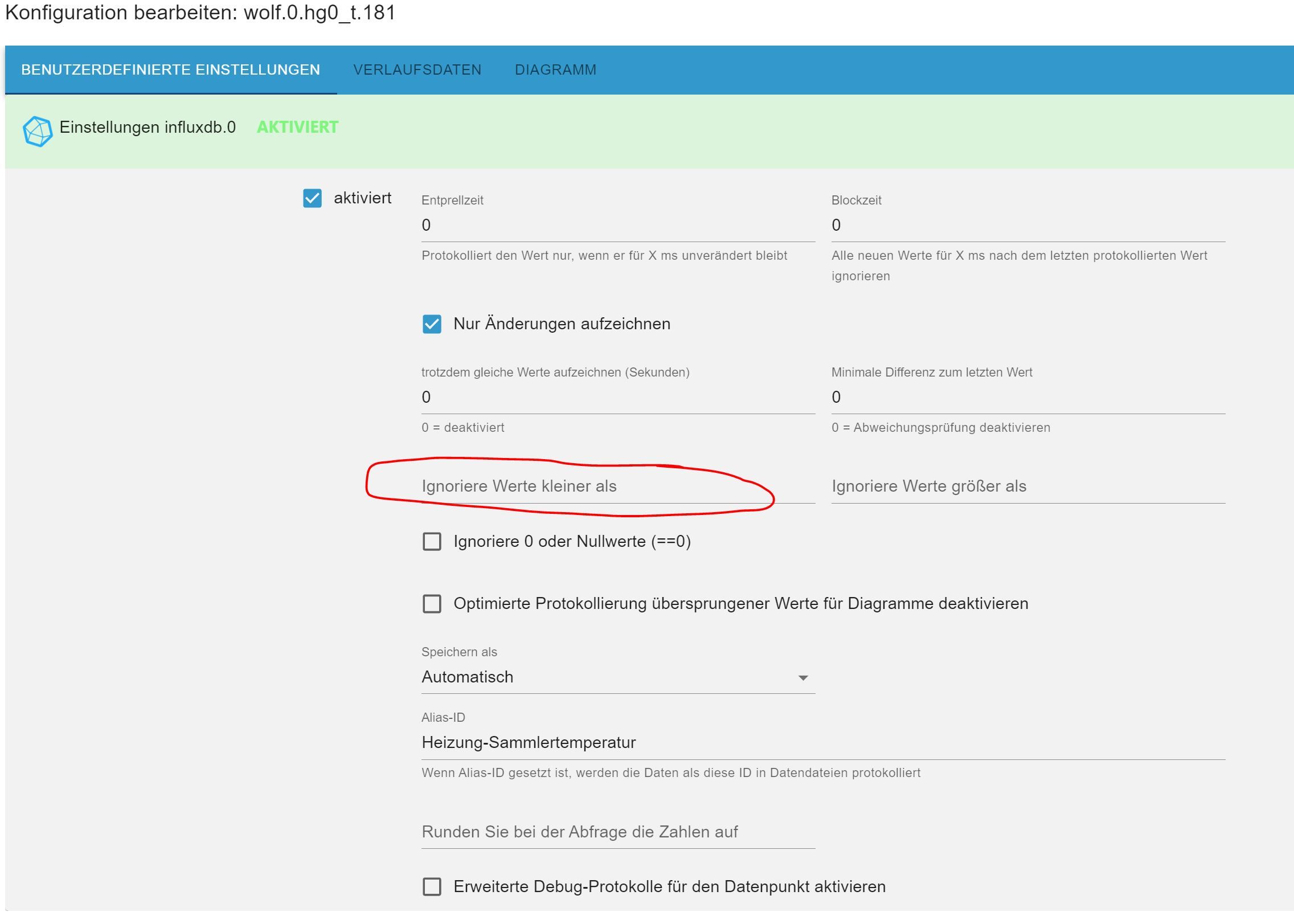1294x924 pixels.
Task: Click the Entprellzeit input field
Action: click(618, 226)
